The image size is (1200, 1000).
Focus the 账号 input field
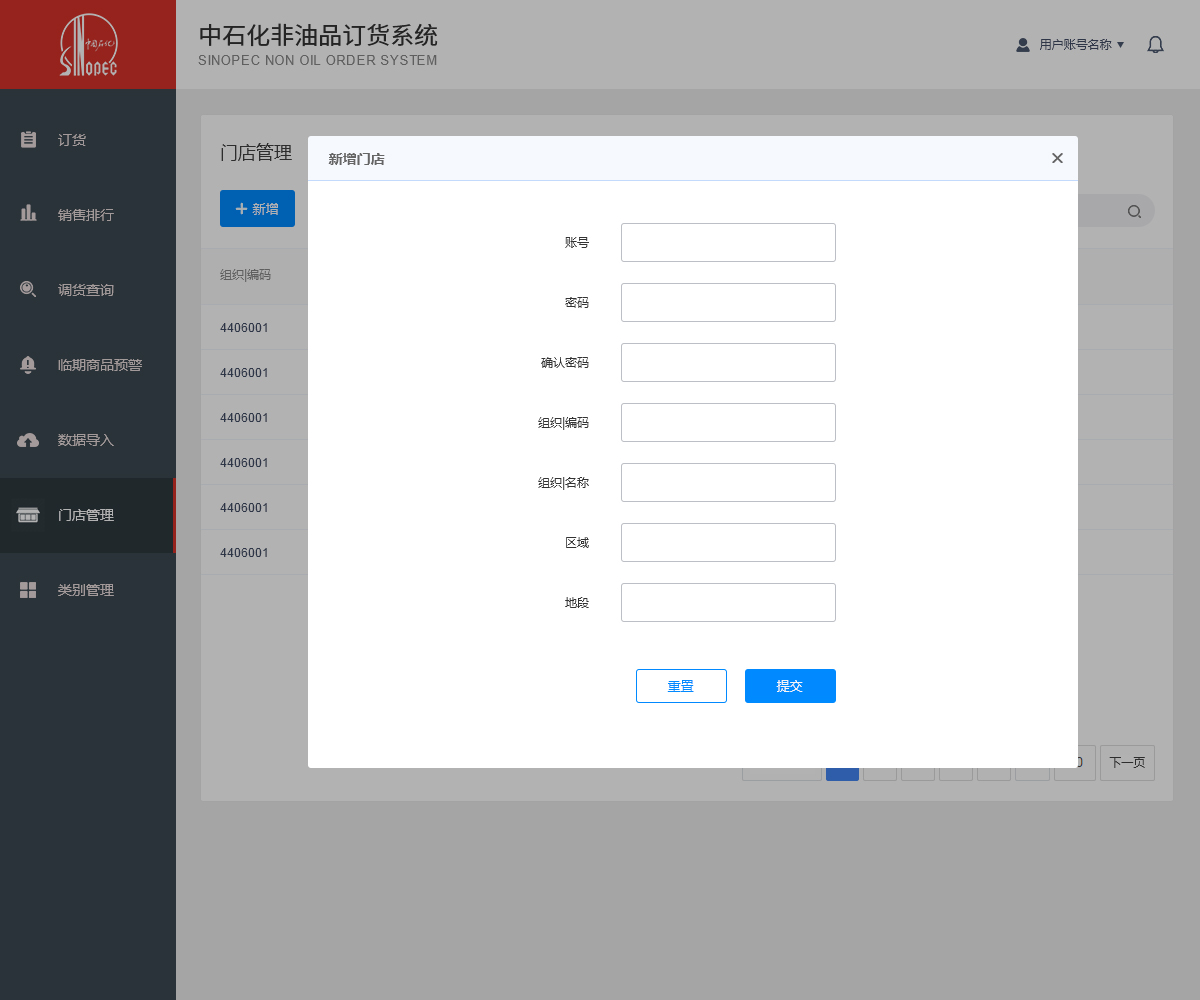728,242
